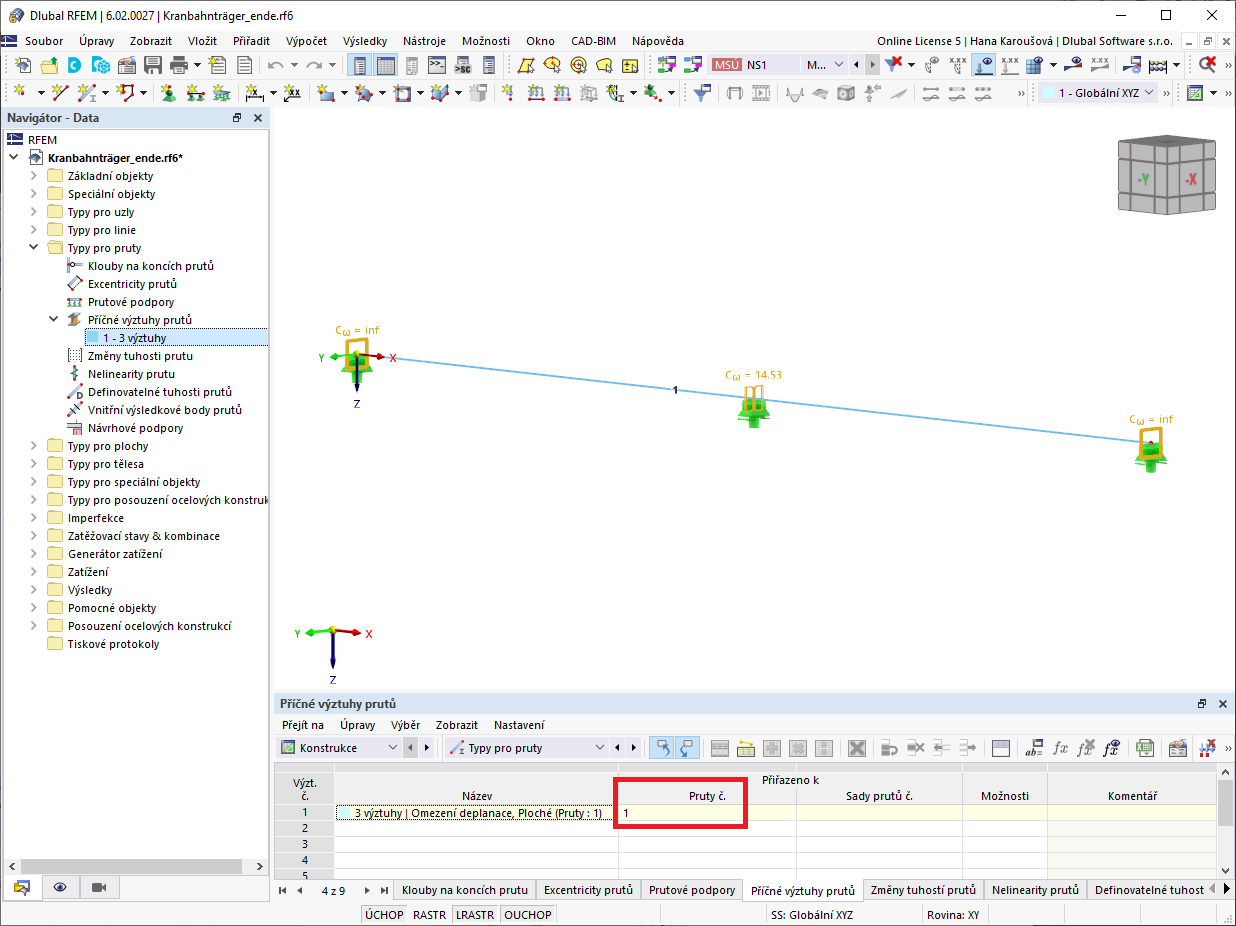Open the Soubor menu

tap(44, 41)
